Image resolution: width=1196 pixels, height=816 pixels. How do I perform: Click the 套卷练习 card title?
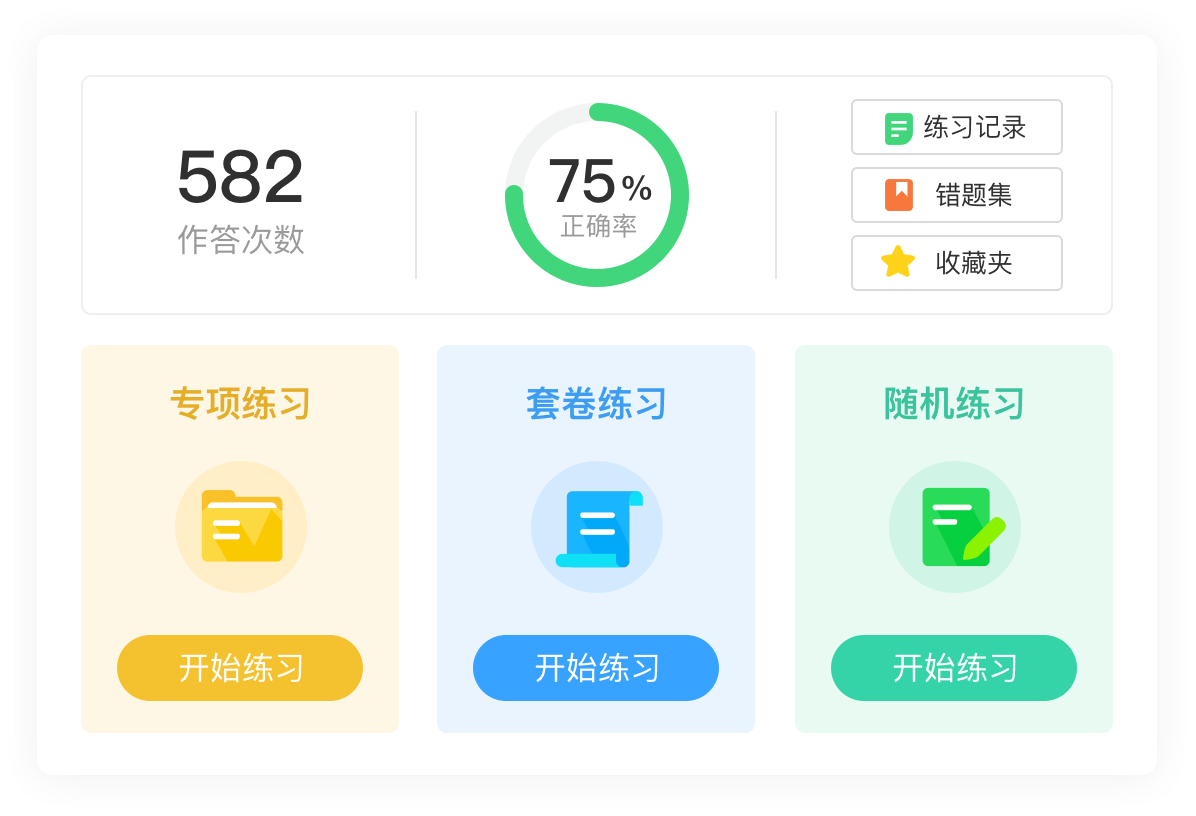coord(596,404)
